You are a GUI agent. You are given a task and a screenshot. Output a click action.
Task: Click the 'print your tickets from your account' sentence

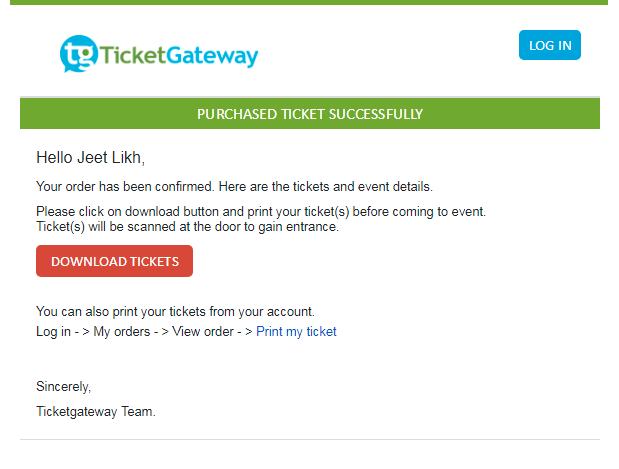[175, 311]
